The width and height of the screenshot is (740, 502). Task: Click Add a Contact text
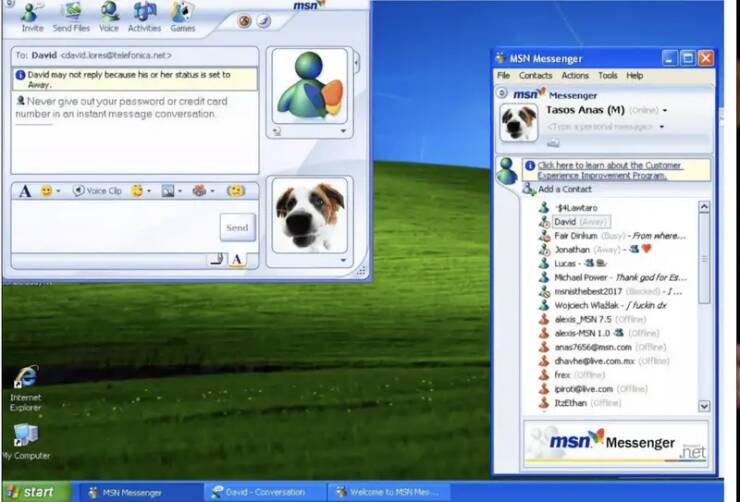click(564, 189)
